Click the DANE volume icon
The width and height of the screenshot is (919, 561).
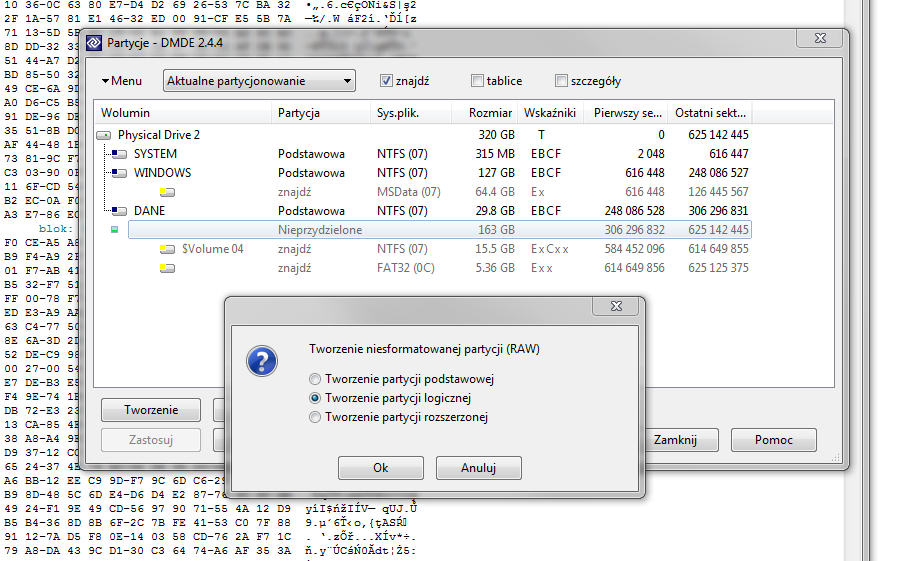(x=120, y=210)
